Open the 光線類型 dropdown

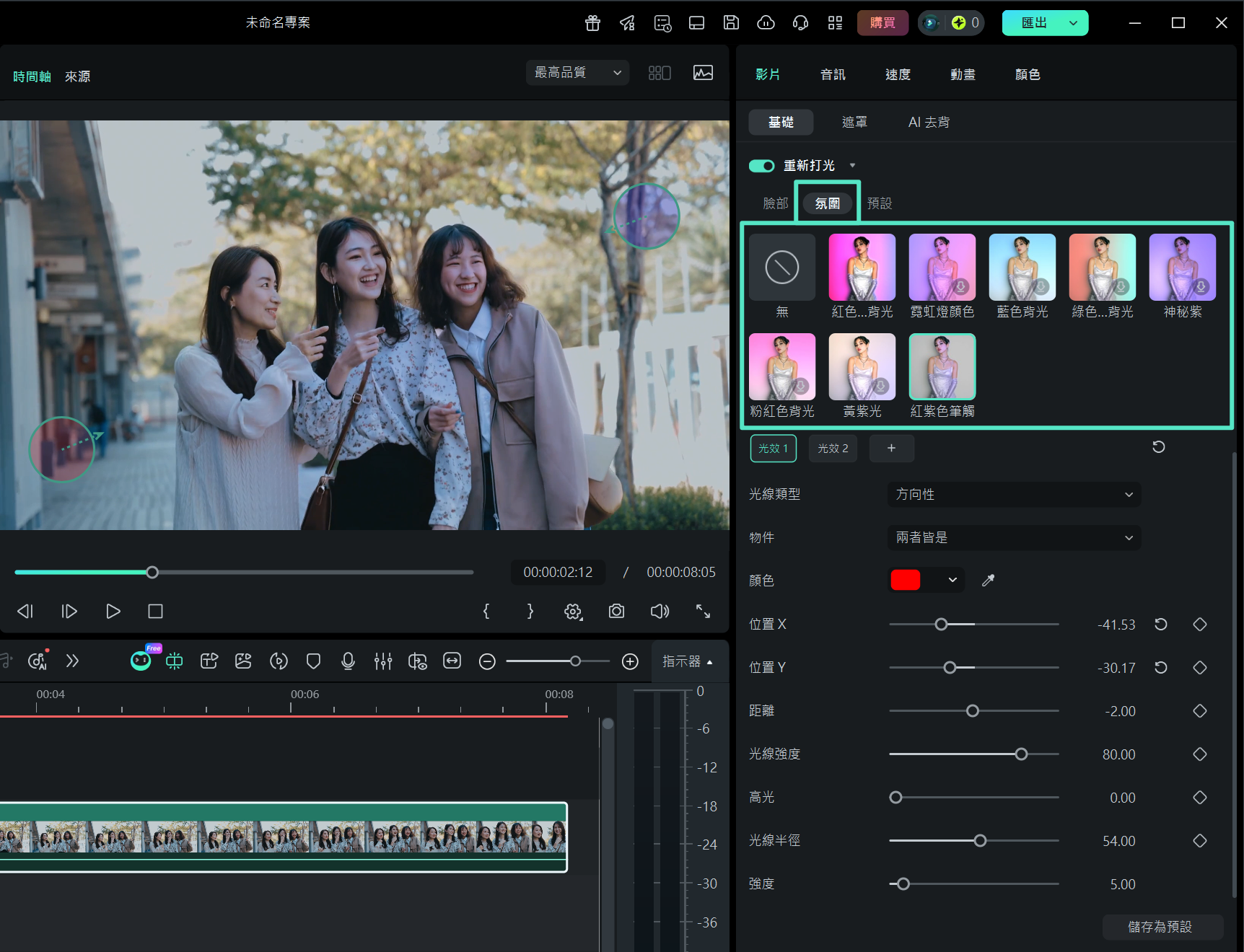point(1014,495)
